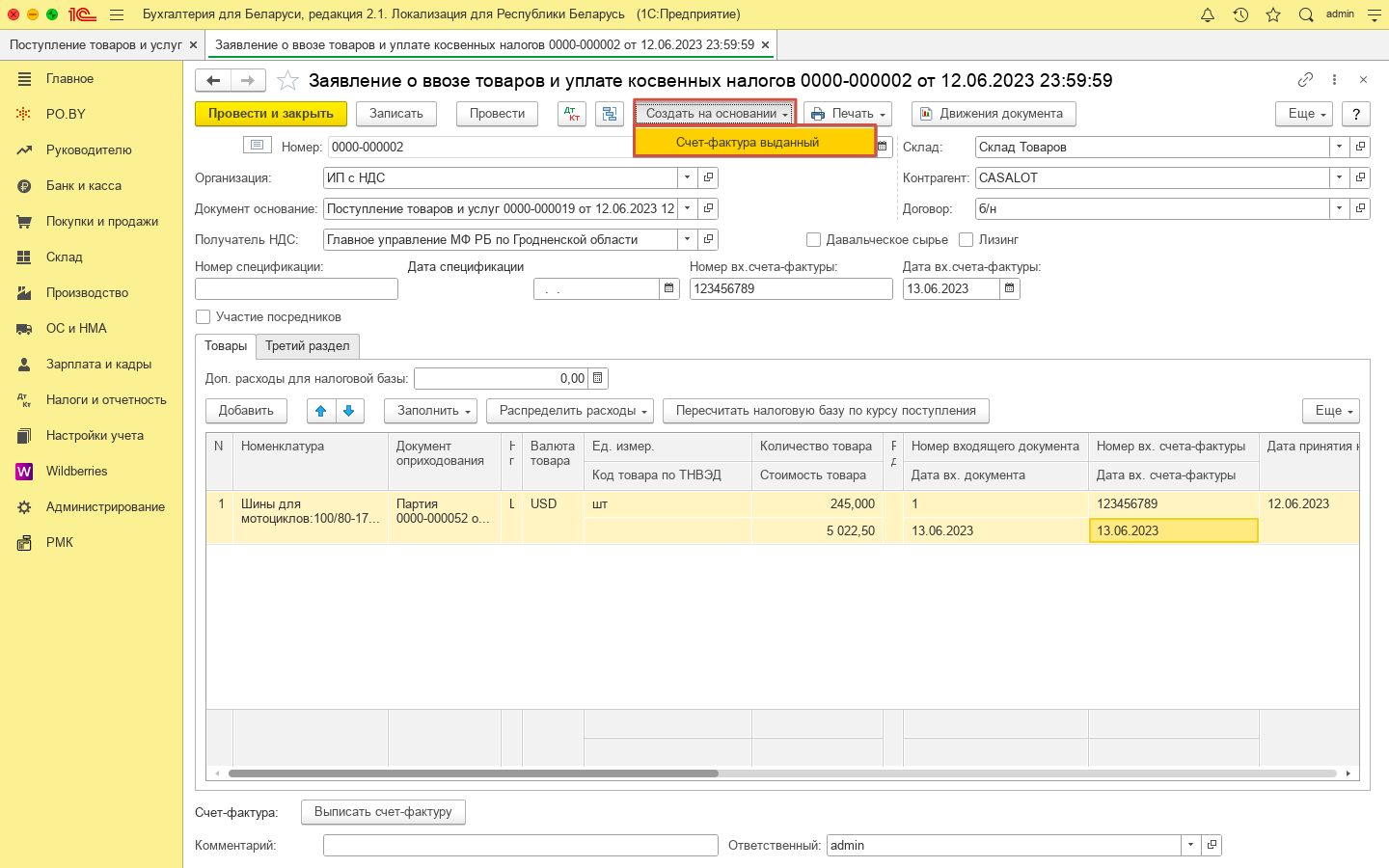Open Wildberries section in sidebar
The image size is (1389, 868).
(77, 472)
